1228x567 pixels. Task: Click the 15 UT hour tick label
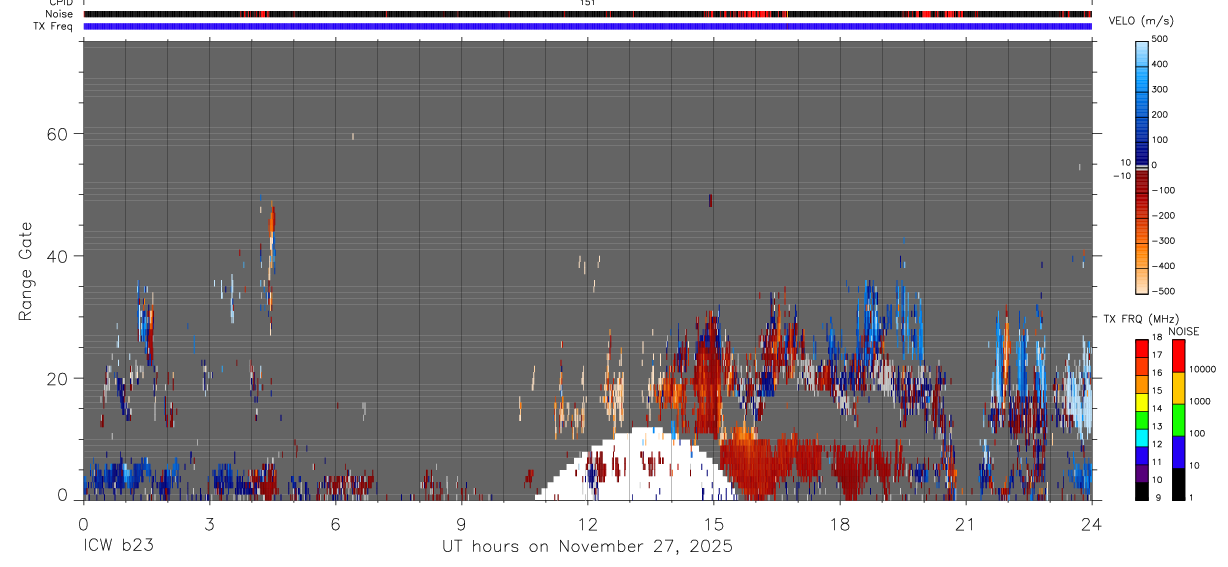coord(714,522)
